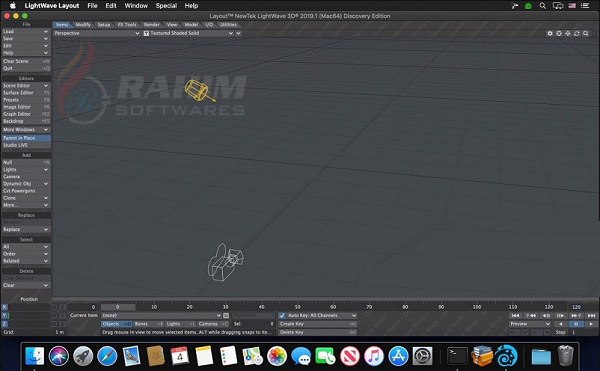Click the Clear Scene button
Viewport: 600px width, 371px height.
coord(26,61)
